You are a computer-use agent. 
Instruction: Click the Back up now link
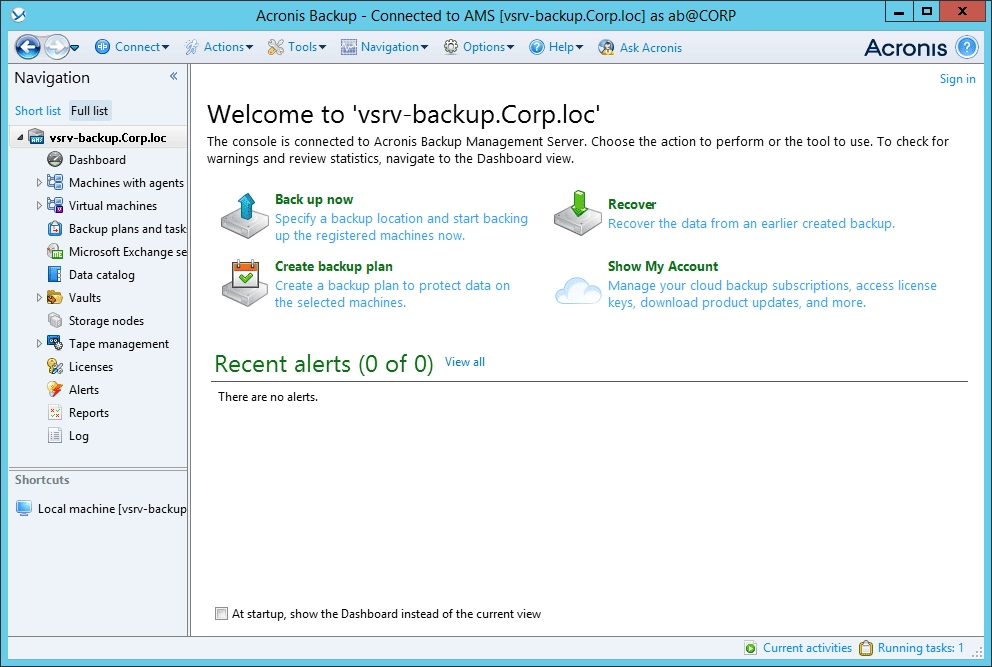(x=314, y=199)
